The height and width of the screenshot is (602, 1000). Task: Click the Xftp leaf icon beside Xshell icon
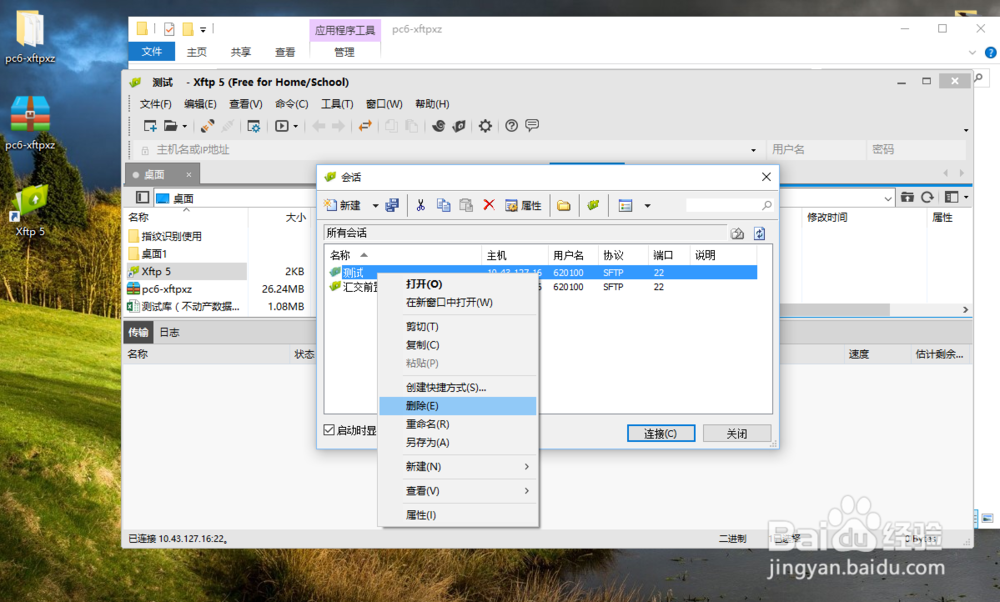459,126
